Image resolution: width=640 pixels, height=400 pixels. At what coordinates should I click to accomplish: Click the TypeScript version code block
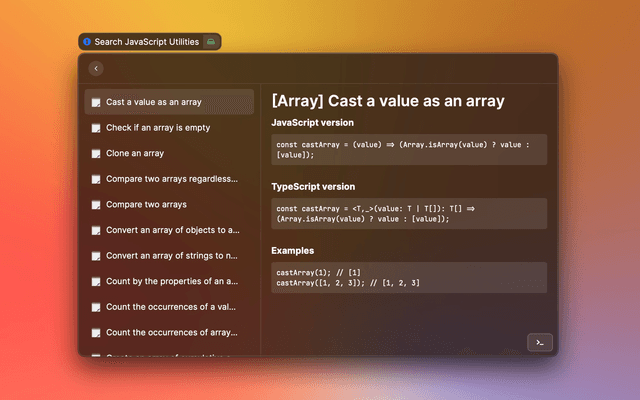(409, 213)
